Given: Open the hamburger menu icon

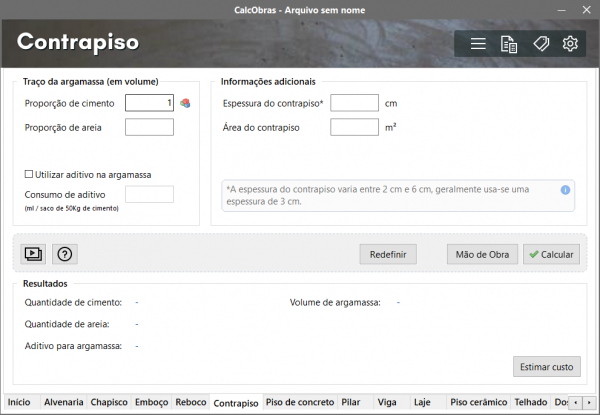Looking at the screenshot, I should 478,44.
